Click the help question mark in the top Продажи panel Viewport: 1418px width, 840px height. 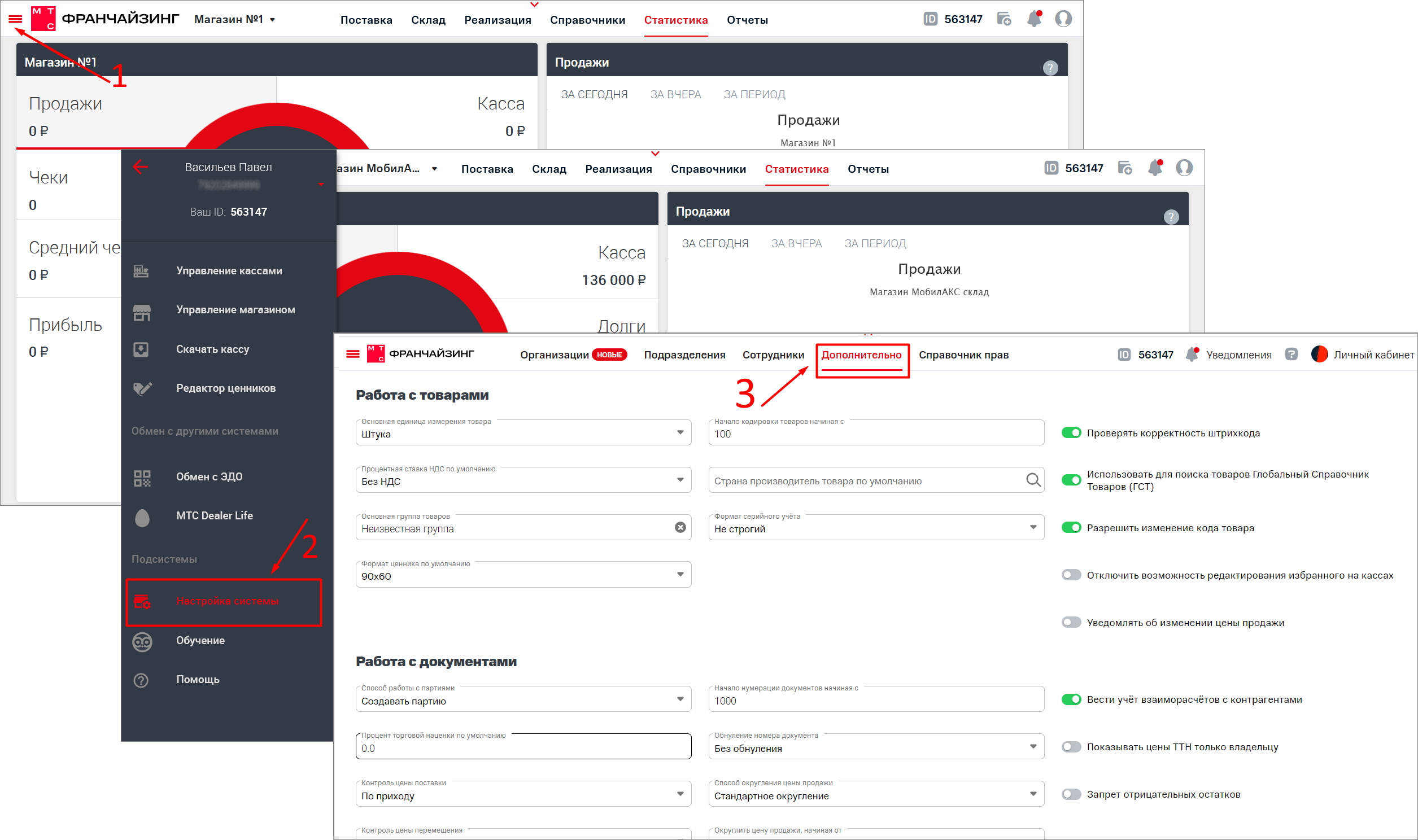coord(1050,68)
